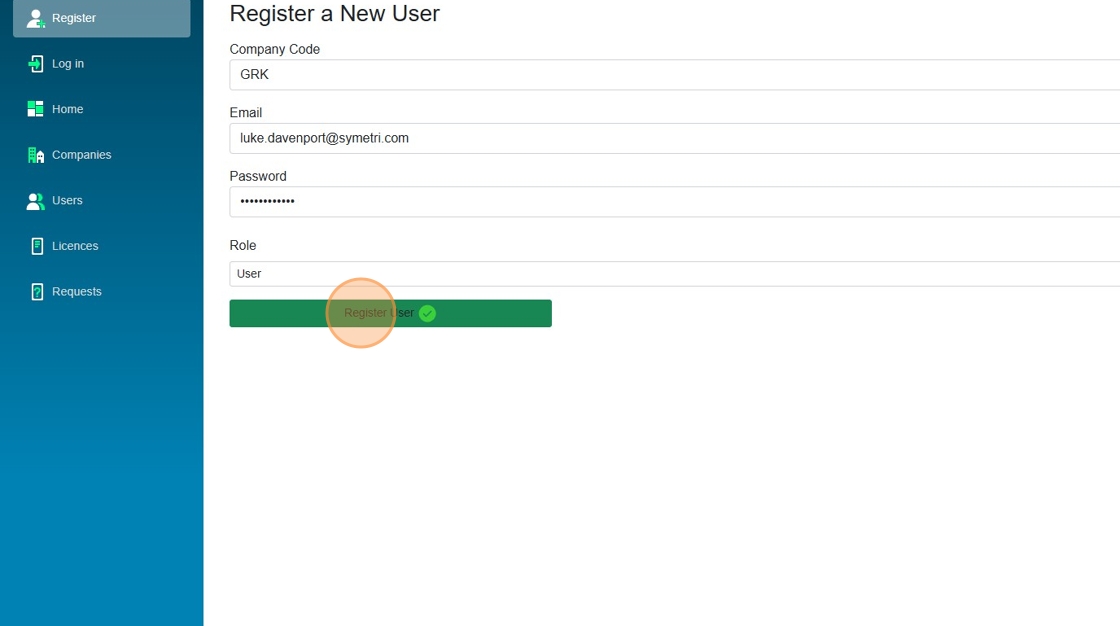This screenshot has height=626, width=1120.
Task: Click the Log in door icon
Action: [36, 64]
